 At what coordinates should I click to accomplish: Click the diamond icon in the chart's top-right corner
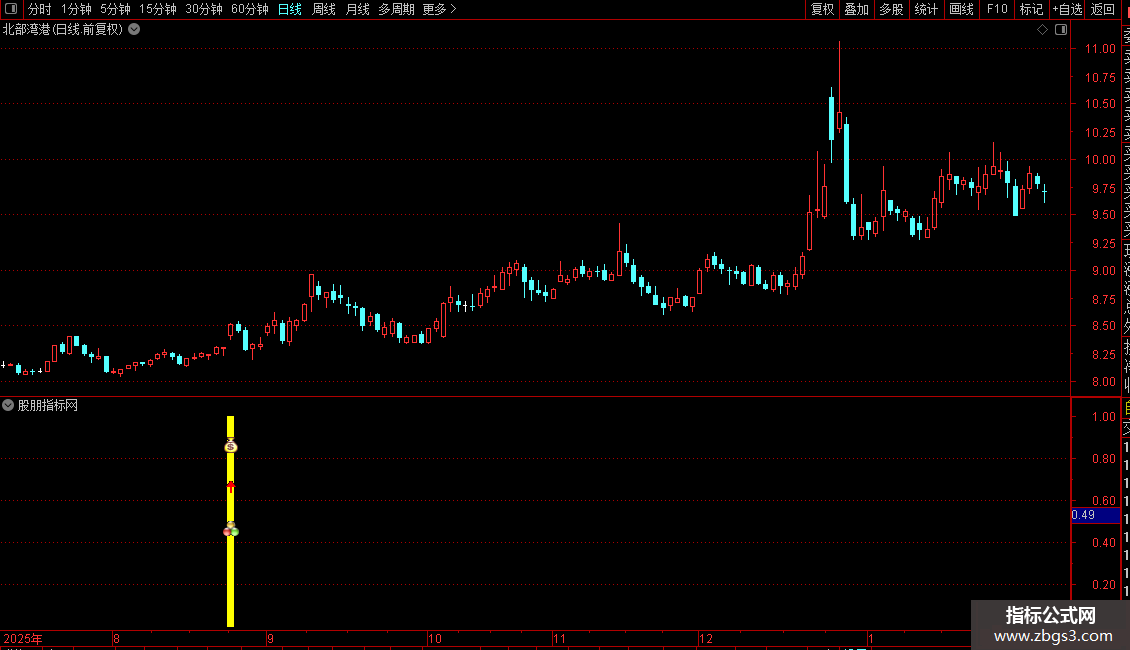pos(1042,30)
